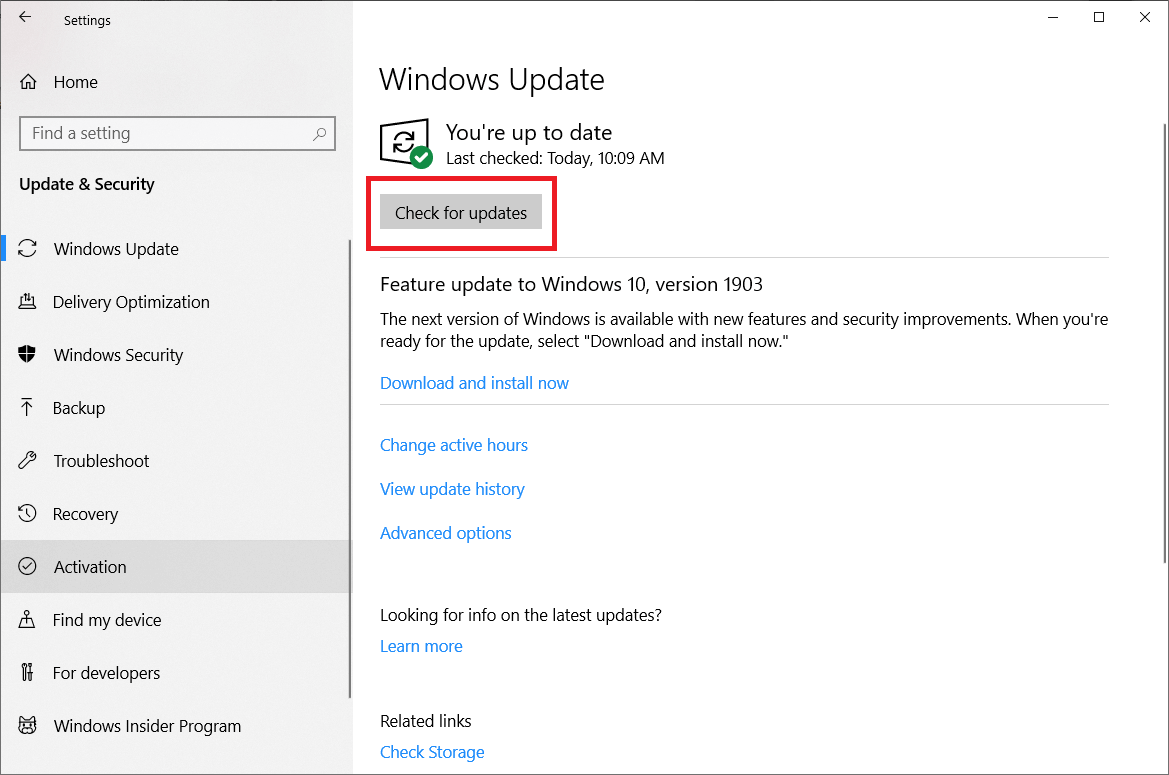The image size is (1169, 775).
Task: Minimize the Settings window
Action: tap(1053, 17)
